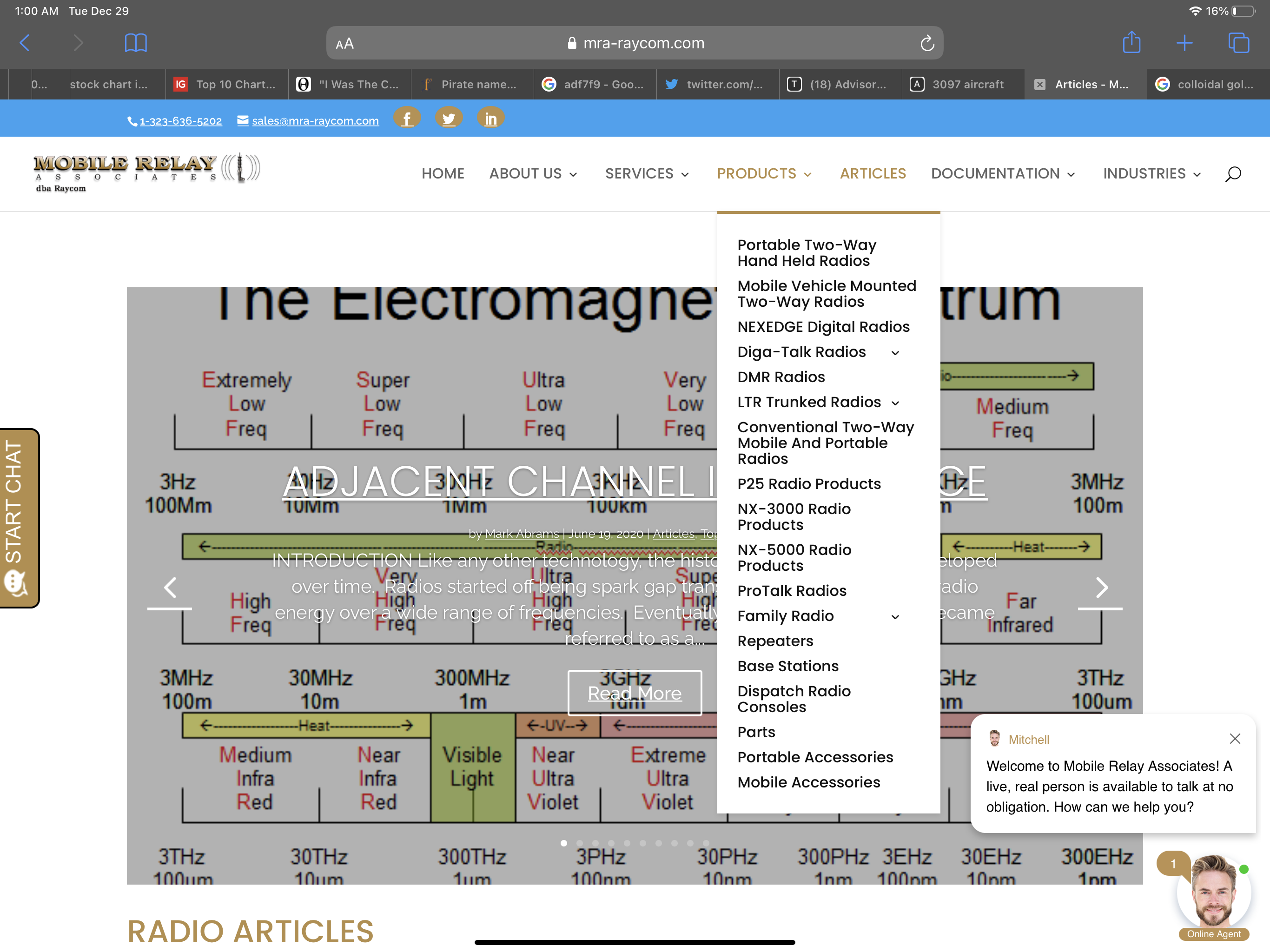The image size is (1270, 952).
Task: Select NEXEDGE Digital Radios
Action: coord(823,327)
